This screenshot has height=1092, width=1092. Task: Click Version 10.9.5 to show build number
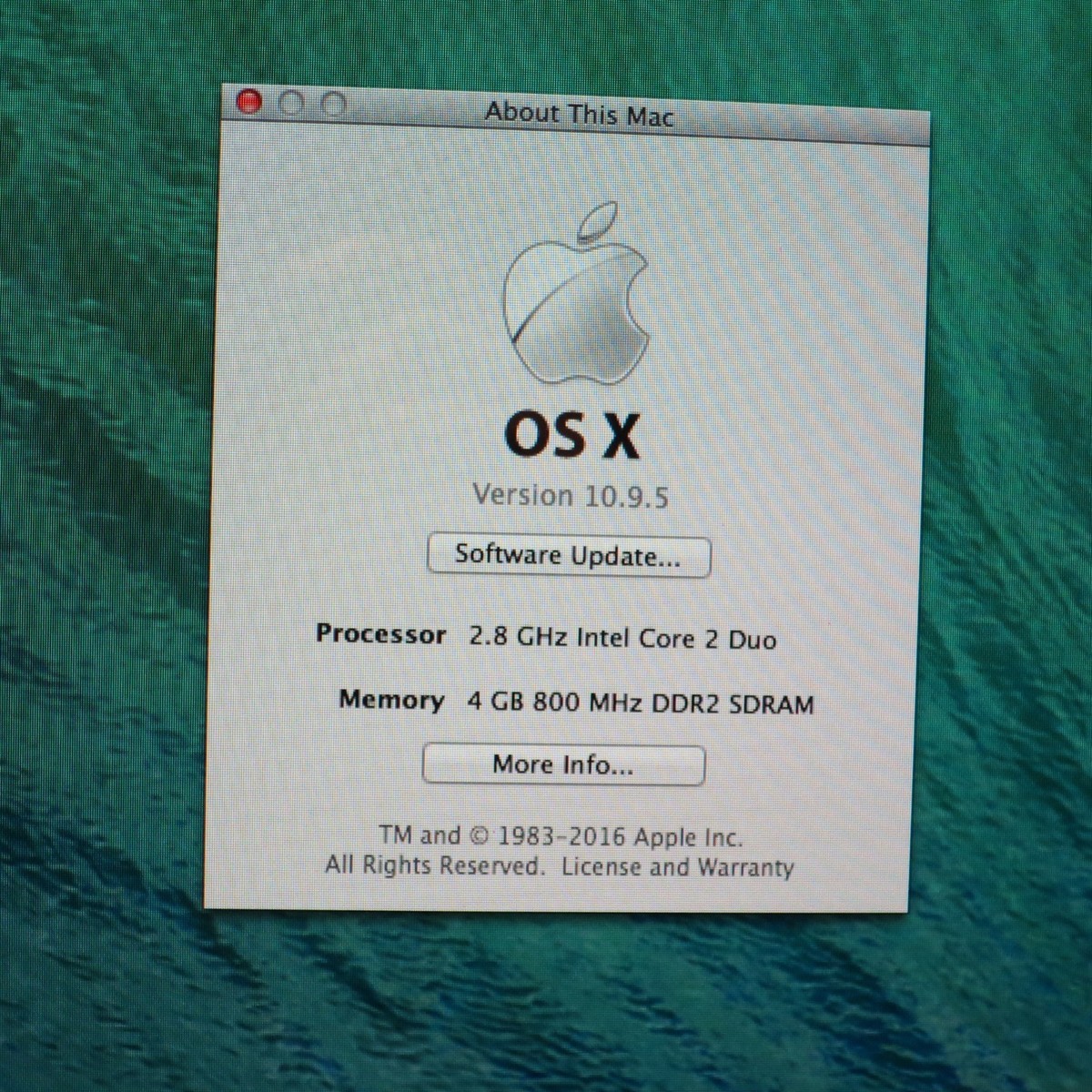tap(570, 496)
